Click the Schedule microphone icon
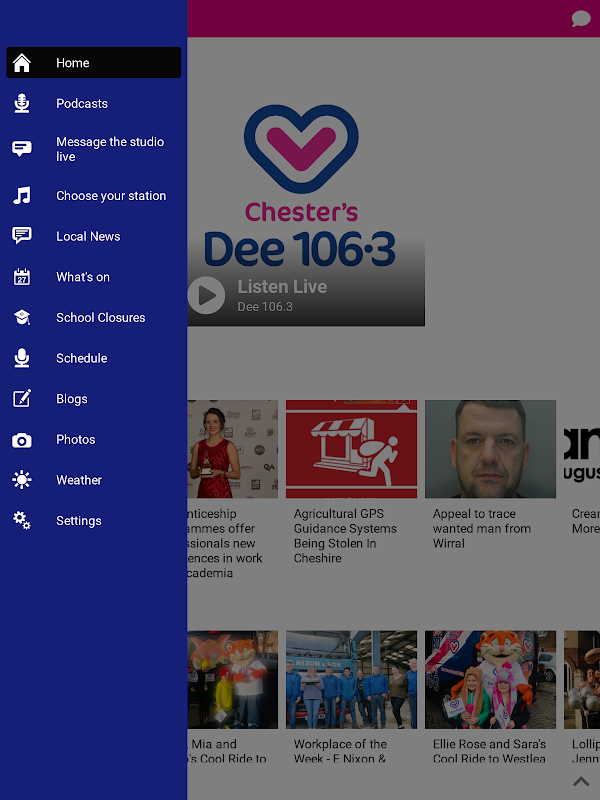Viewport: 600px width, 800px height. click(22, 358)
